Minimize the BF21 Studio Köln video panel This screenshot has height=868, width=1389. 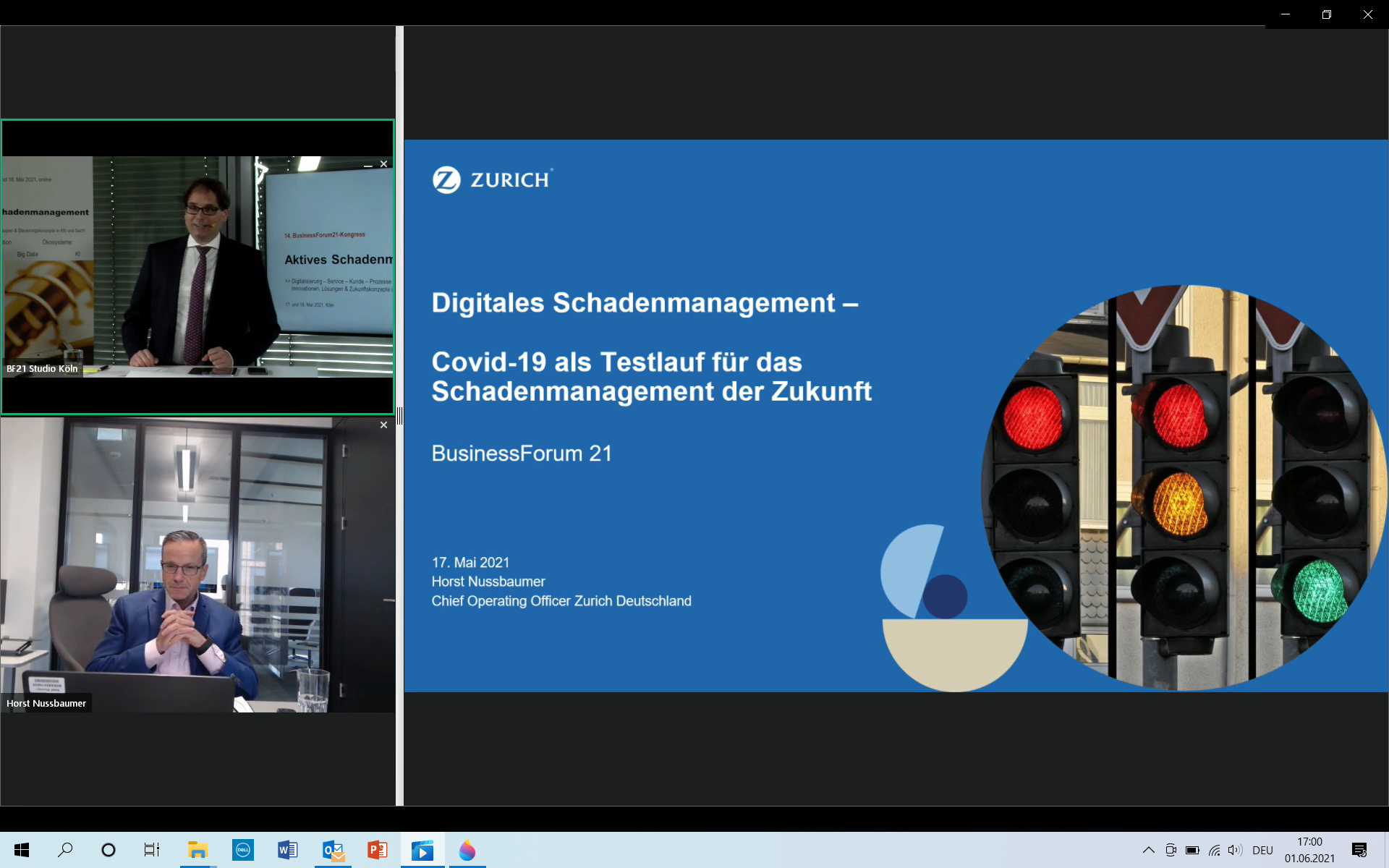pos(368,166)
